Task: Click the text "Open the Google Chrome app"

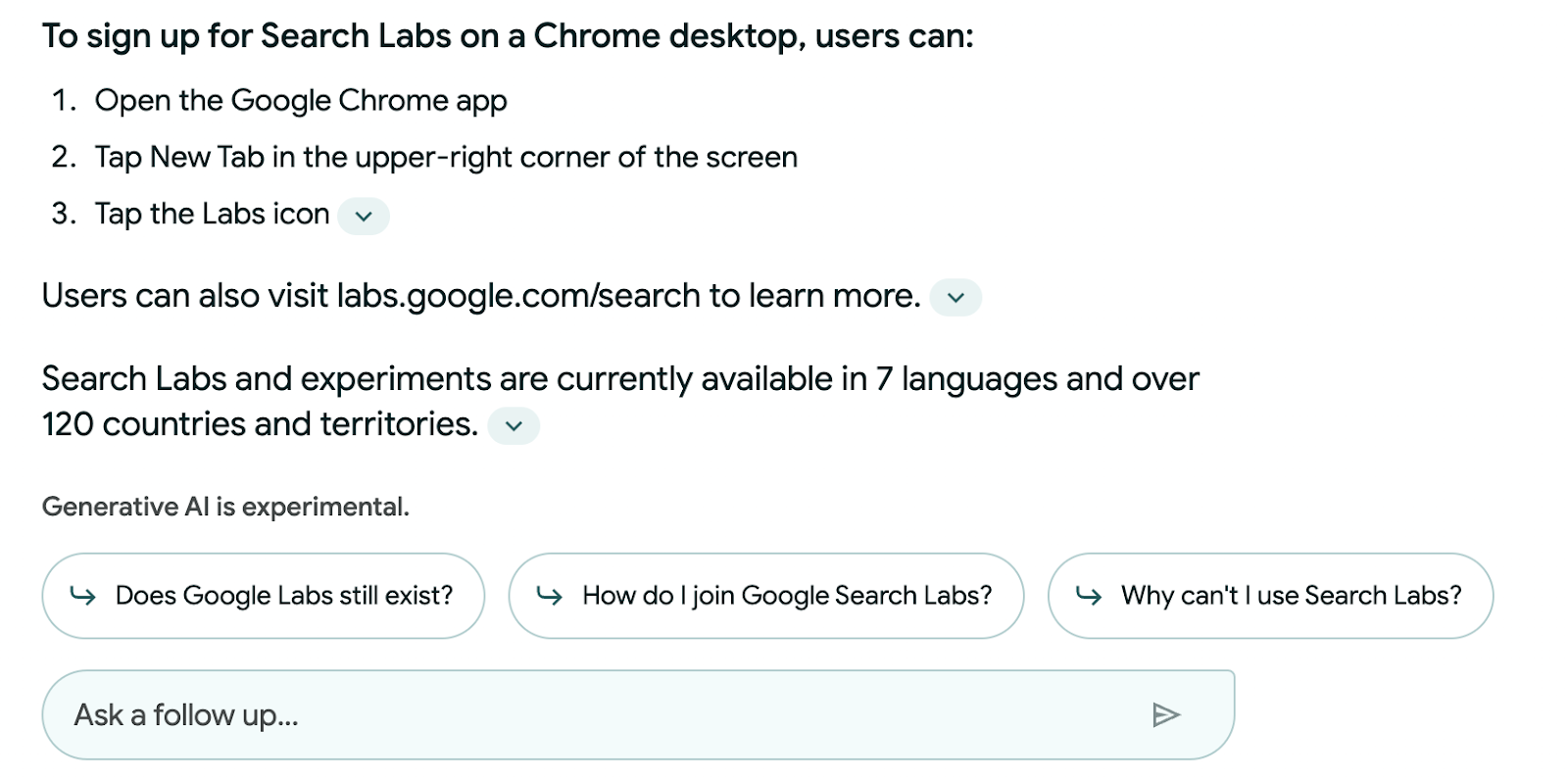Action: (301, 101)
